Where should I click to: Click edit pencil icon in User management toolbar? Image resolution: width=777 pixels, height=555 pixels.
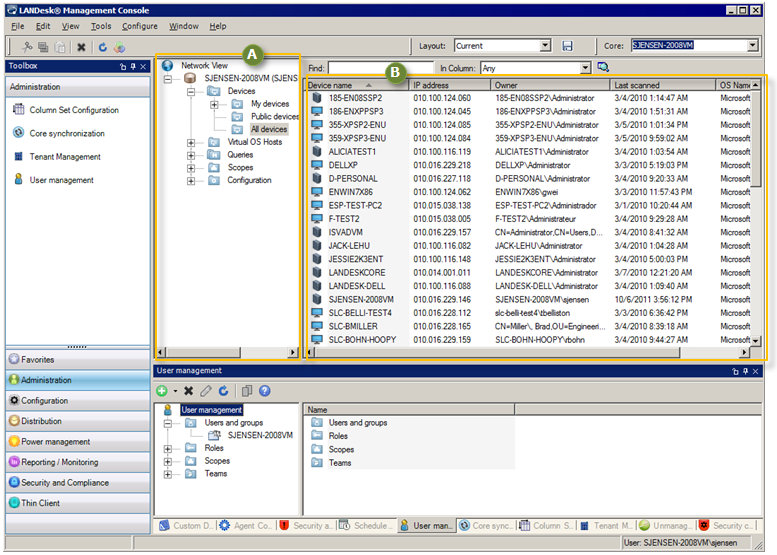click(x=206, y=391)
